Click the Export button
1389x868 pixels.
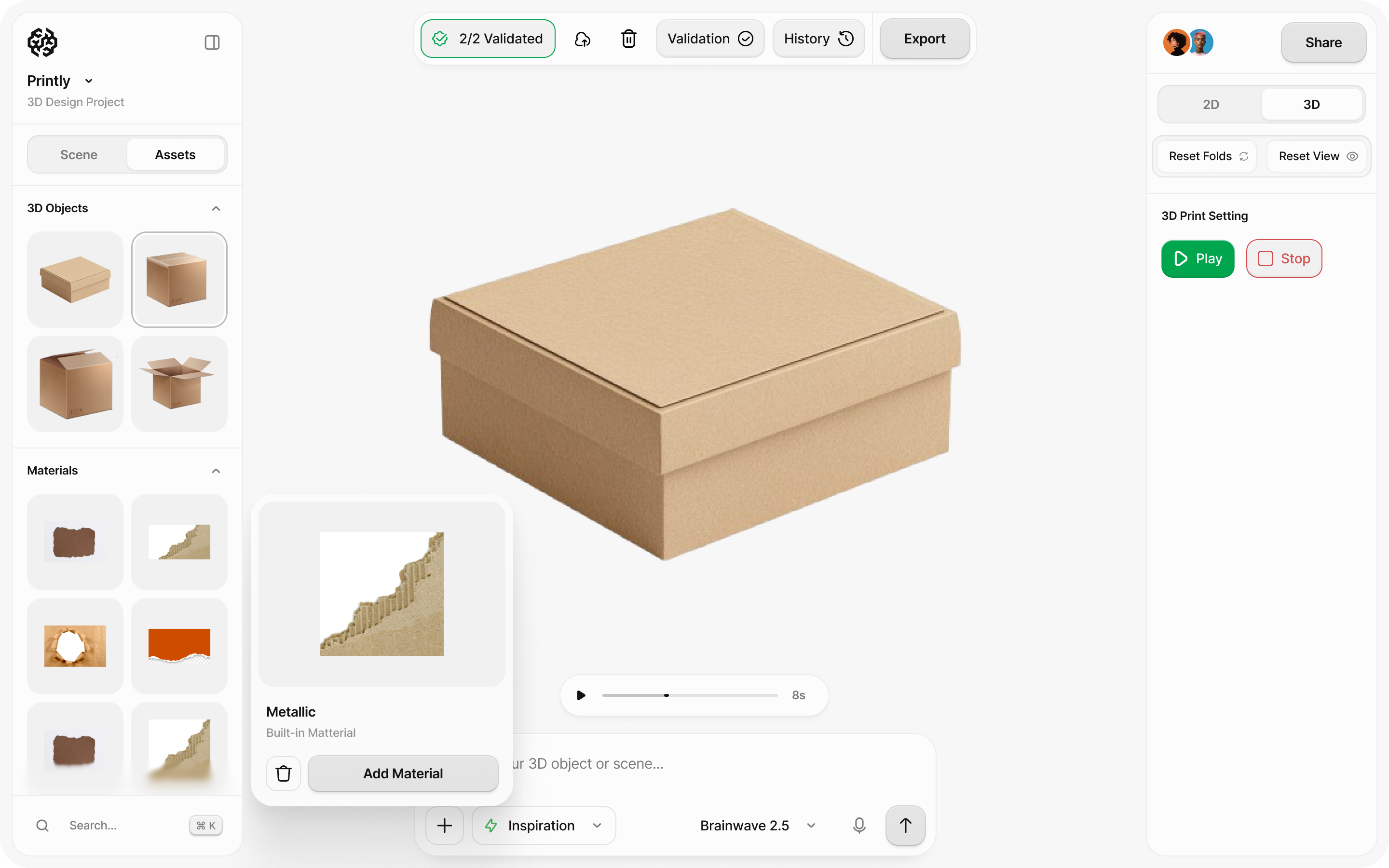[x=924, y=39]
